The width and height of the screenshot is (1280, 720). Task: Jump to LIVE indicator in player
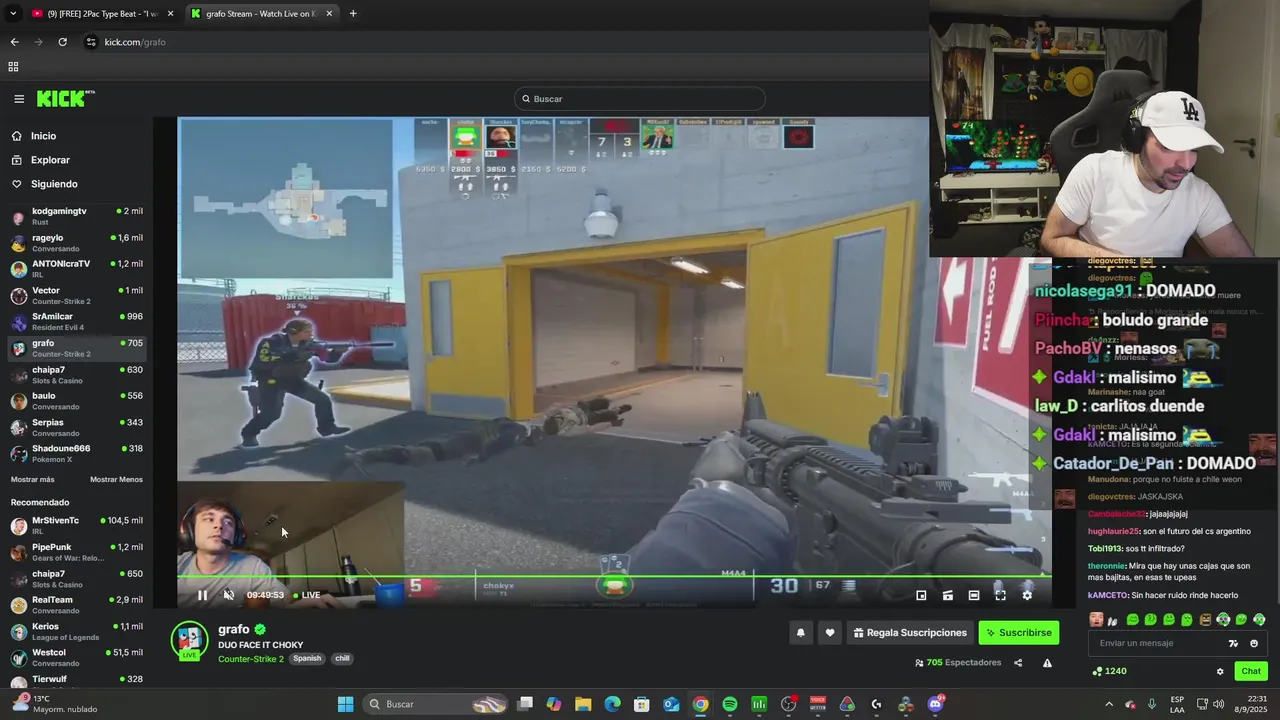(x=306, y=595)
